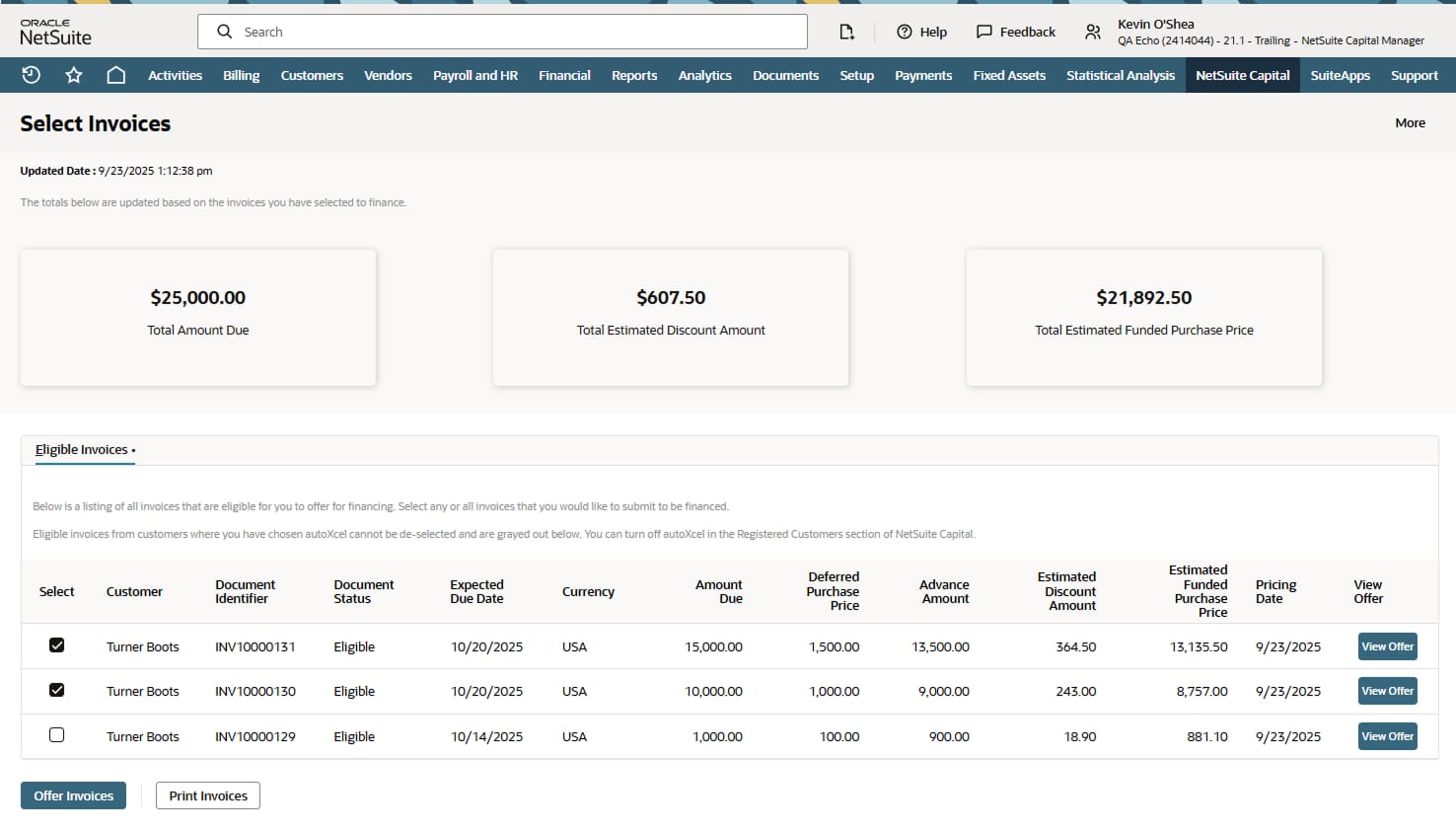Viewport: 1456px width, 831px height.
Task: Deselect invoice INV10000131 checkbox
Action: tap(56, 644)
